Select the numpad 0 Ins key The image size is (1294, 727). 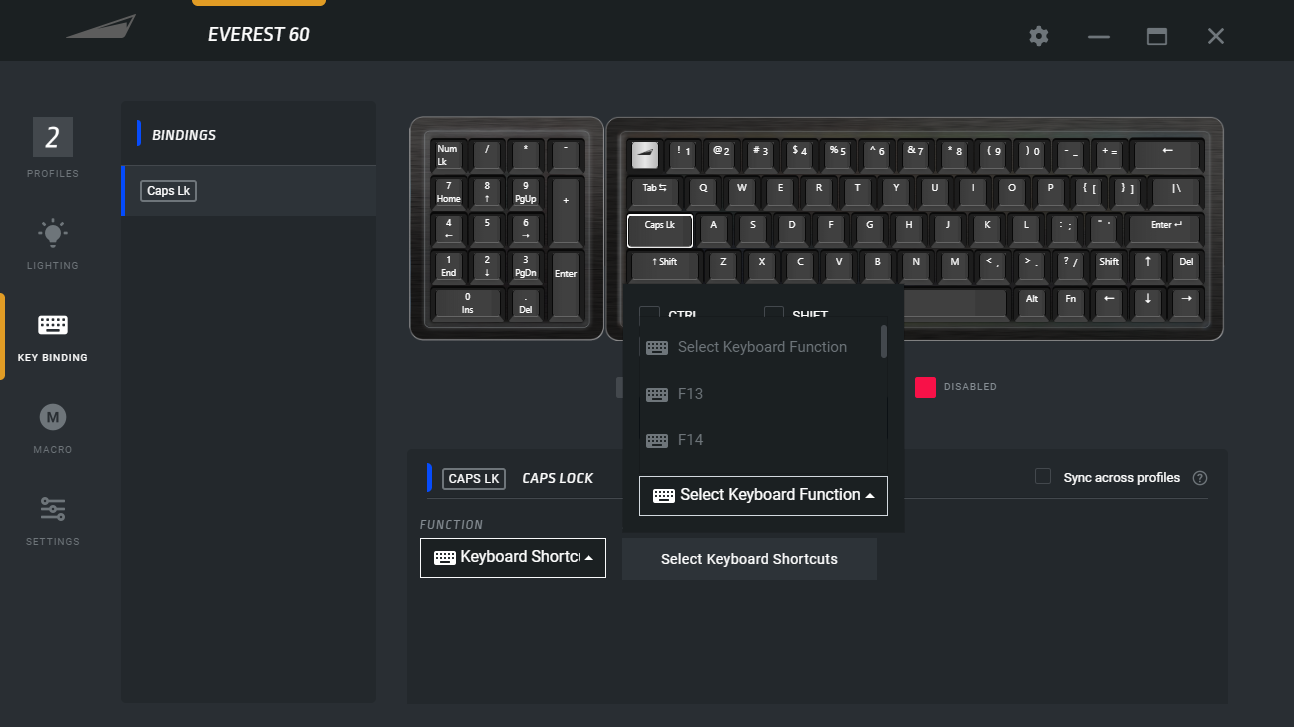coord(467,303)
